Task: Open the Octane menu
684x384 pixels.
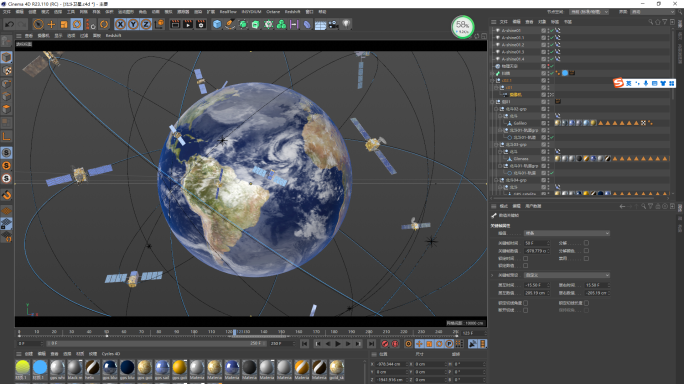Action: (273, 12)
